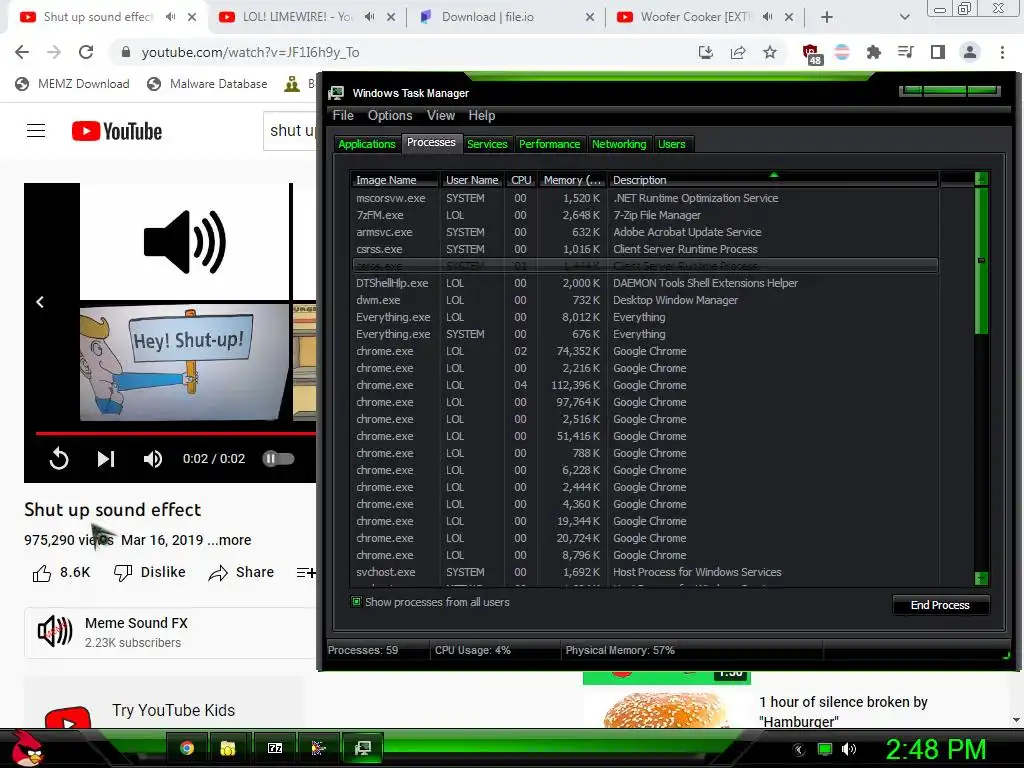Expand the tab search dropdown arrow
The height and width of the screenshot is (768, 1024).
[904, 17]
